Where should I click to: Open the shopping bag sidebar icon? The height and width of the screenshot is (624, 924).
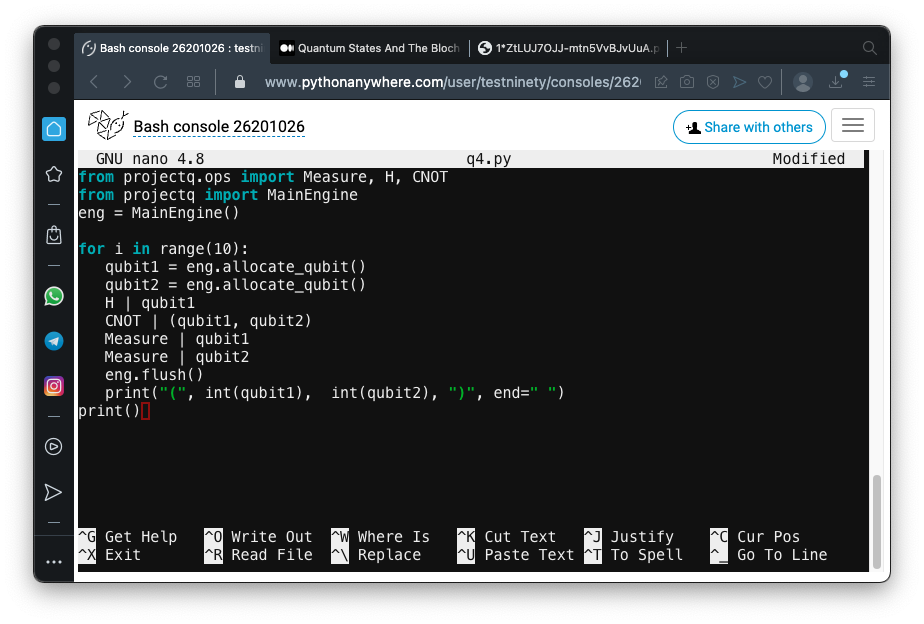tap(54, 235)
